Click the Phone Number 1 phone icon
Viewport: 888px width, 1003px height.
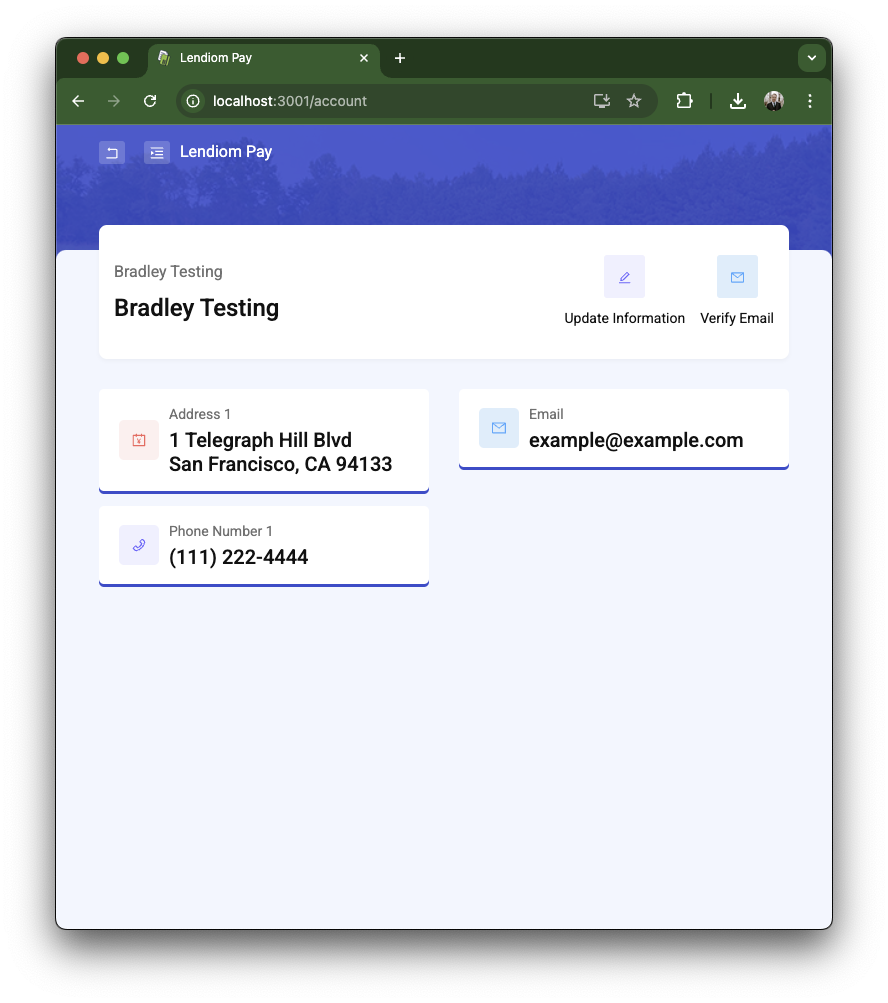point(139,545)
